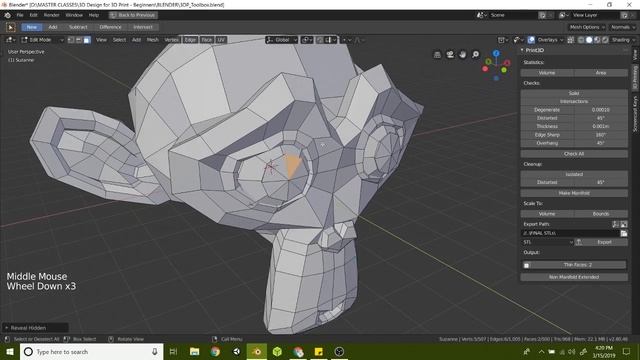The width and height of the screenshot is (640, 360).
Task: Open the Overlays dropdown
Action: [x=551, y=40]
